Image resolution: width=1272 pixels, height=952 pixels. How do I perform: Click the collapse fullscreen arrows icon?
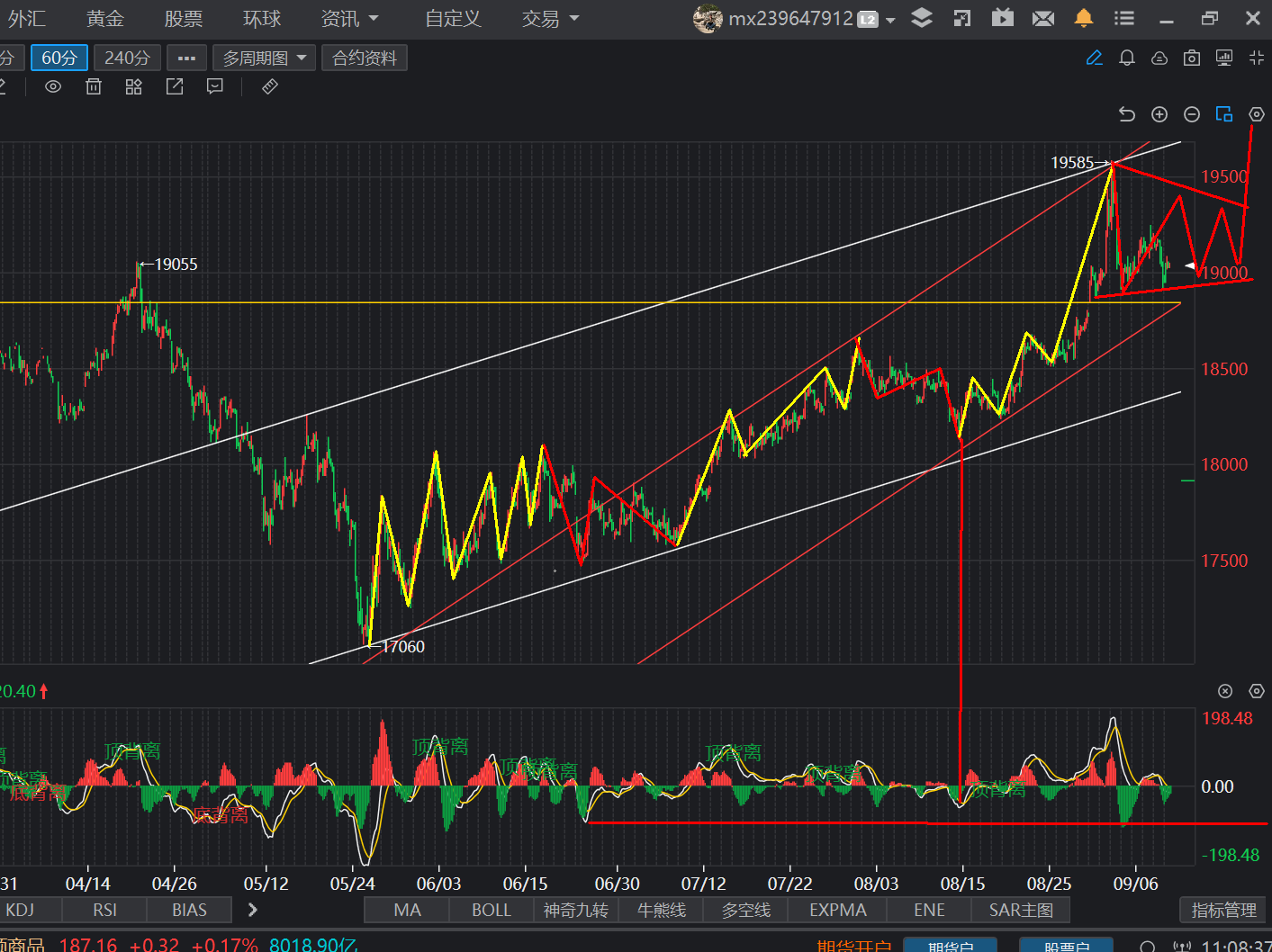[1257, 58]
